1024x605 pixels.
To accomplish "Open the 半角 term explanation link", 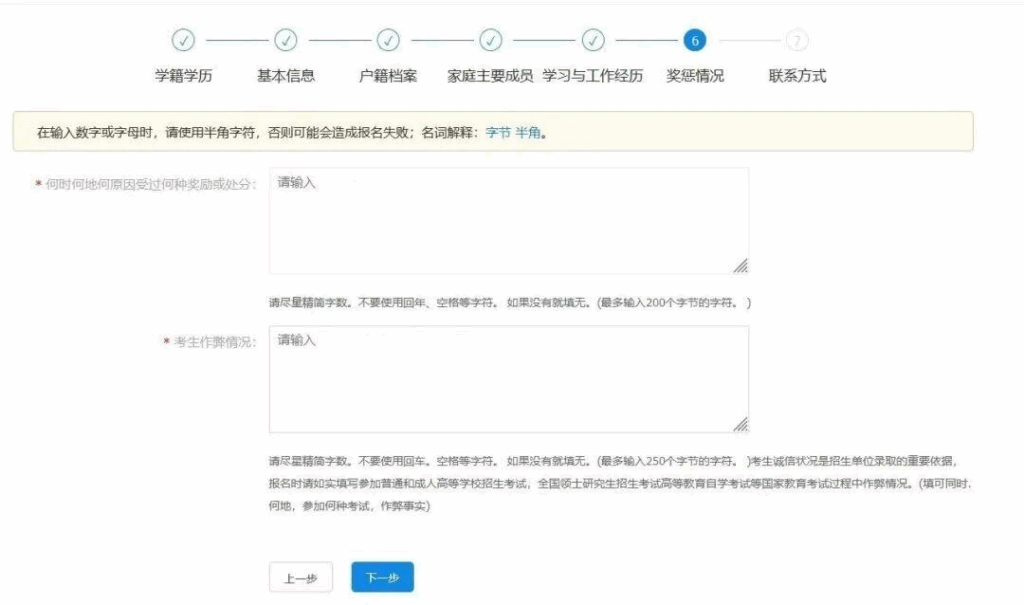I will tap(528, 132).
